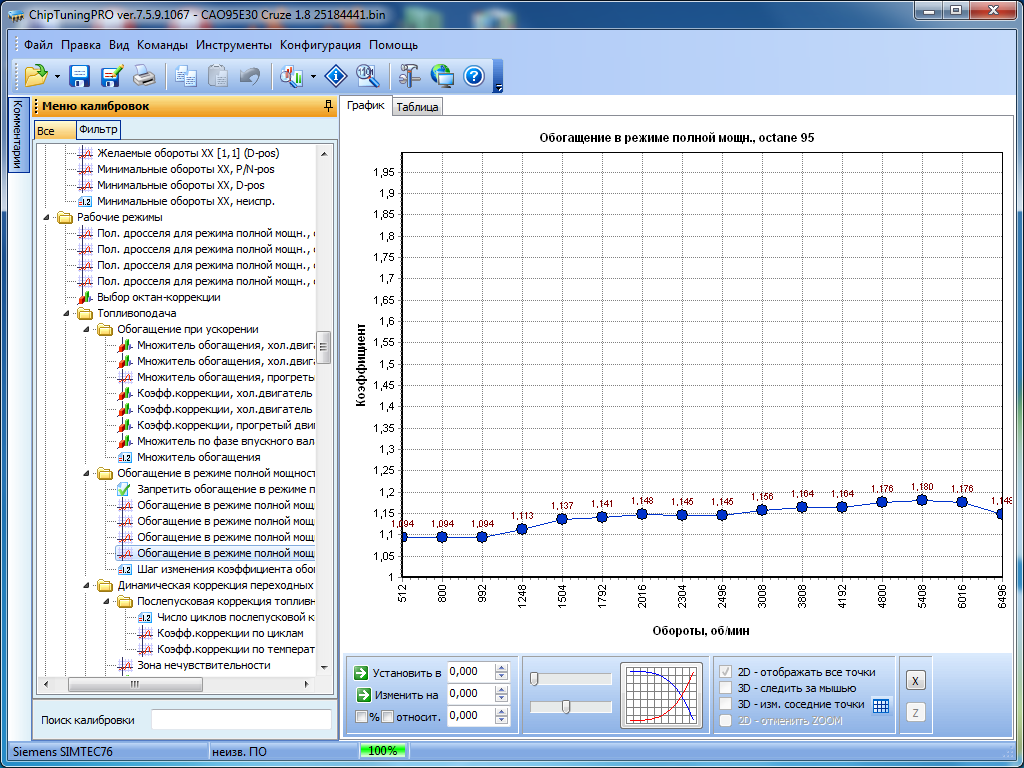Image resolution: width=1024 pixels, height=768 pixels.
Task: Click the Save As floppy-with-pencil icon
Action: coord(111,75)
